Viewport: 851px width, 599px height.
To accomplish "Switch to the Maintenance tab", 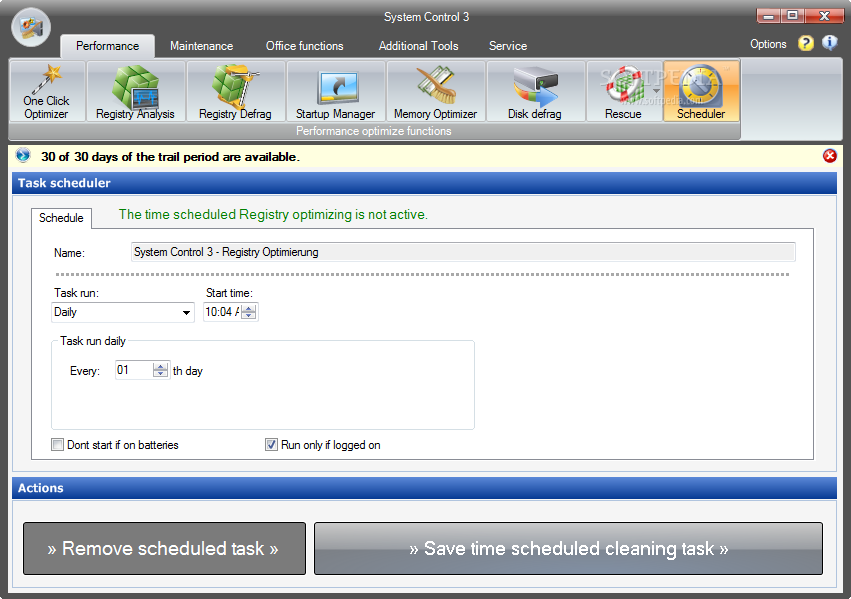I will click(x=201, y=46).
